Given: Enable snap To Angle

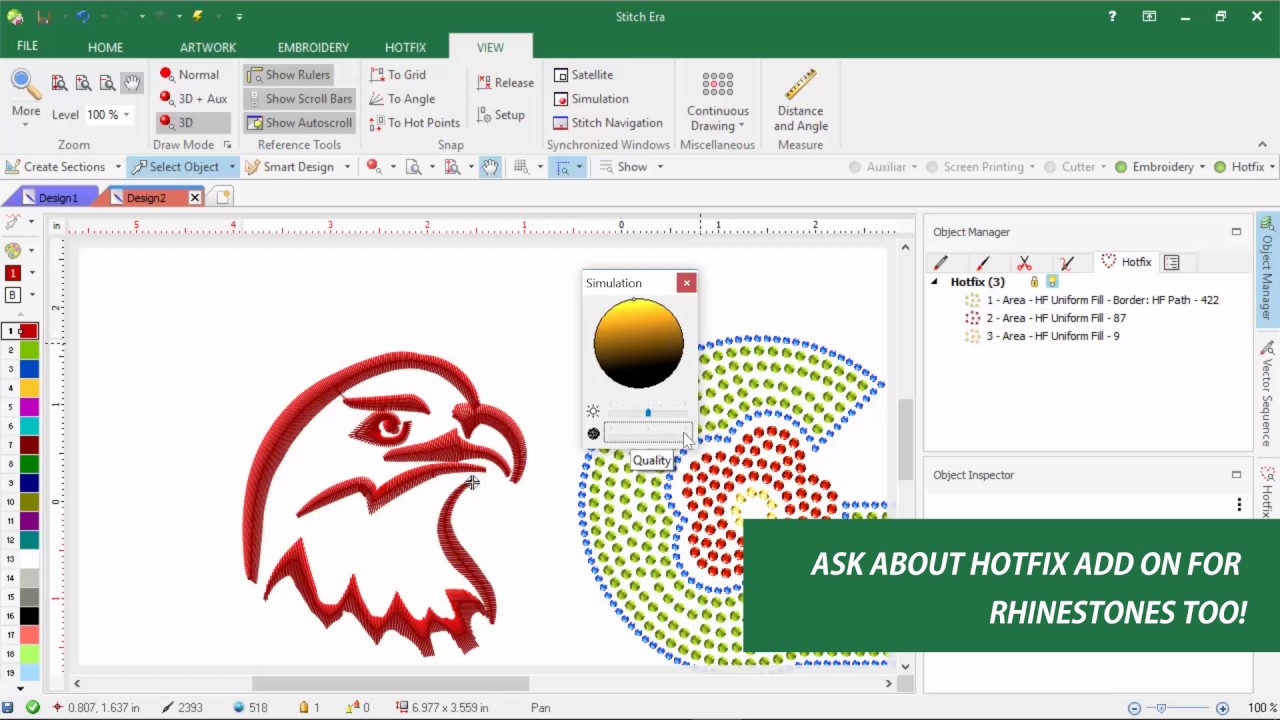Looking at the screenshot, I should click(x=402, y=99).
